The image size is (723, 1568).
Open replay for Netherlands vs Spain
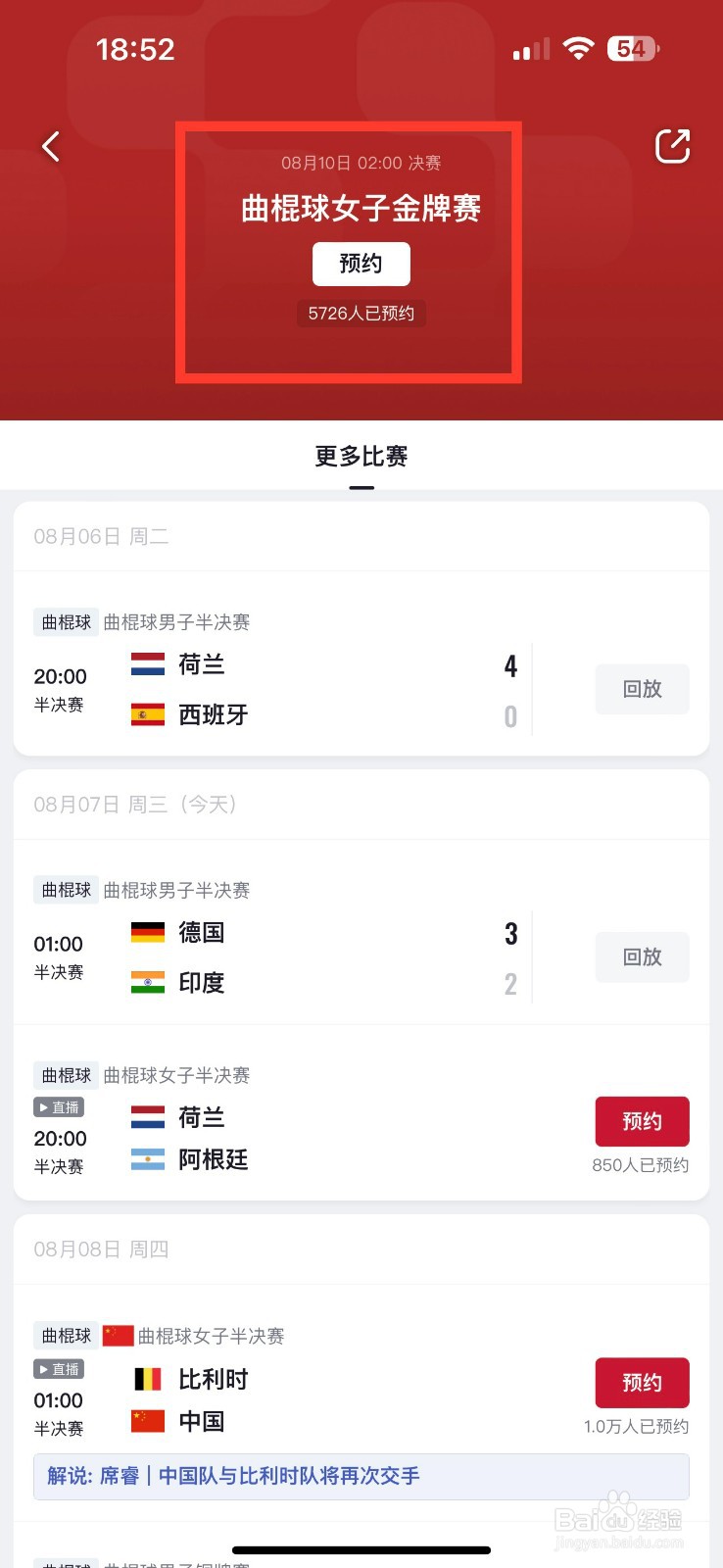click(x=642, y=689)
